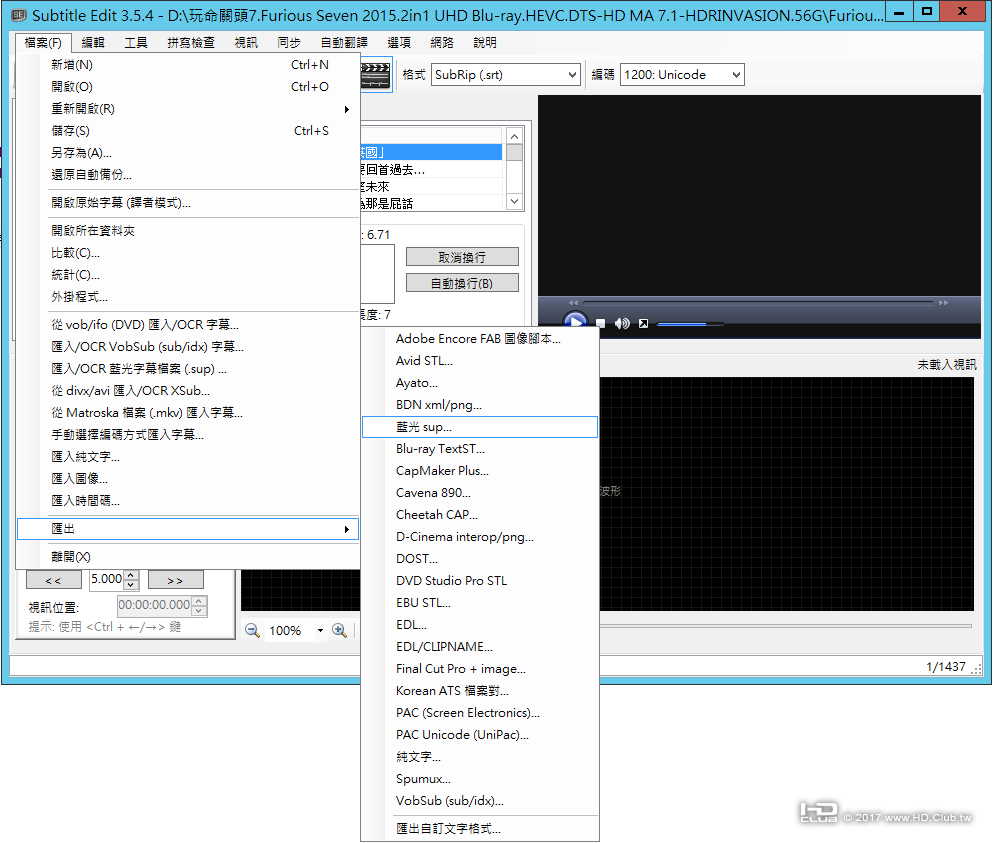Expand the 重新開啟(R) submenu
994x843 pixels.
(187, 109)
